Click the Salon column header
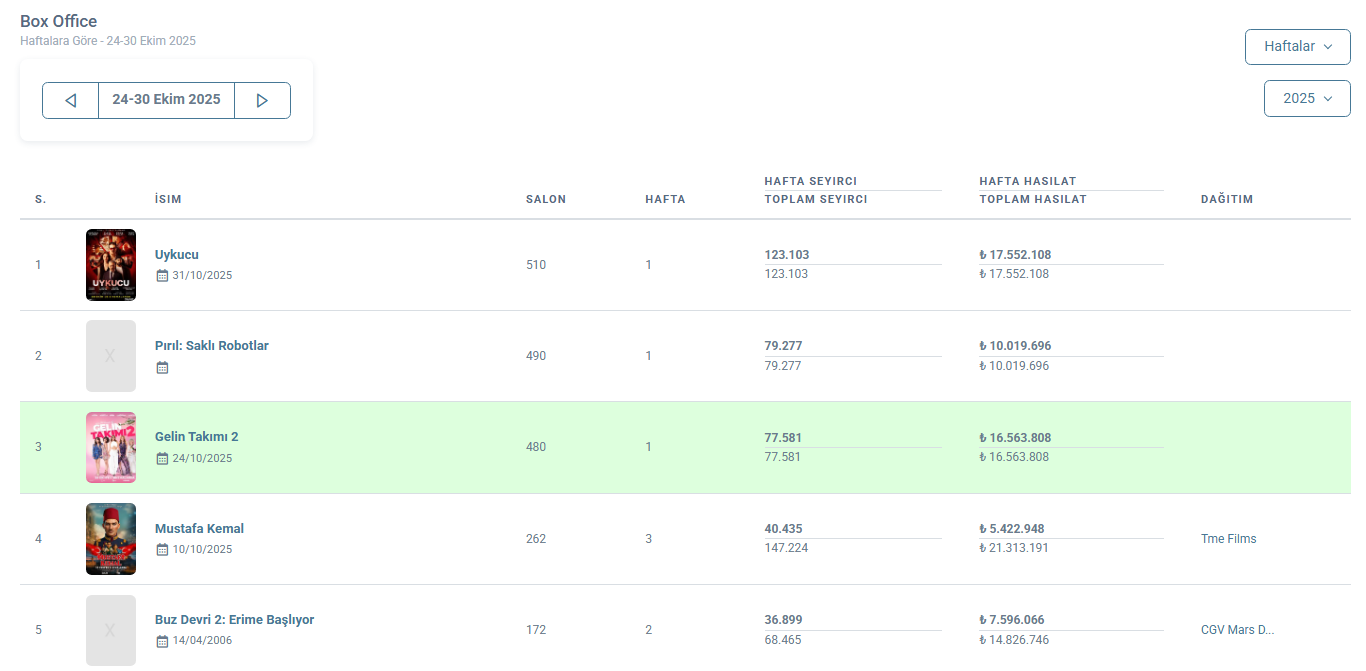This screenshot has width=1366, height=671. (546, 199)
